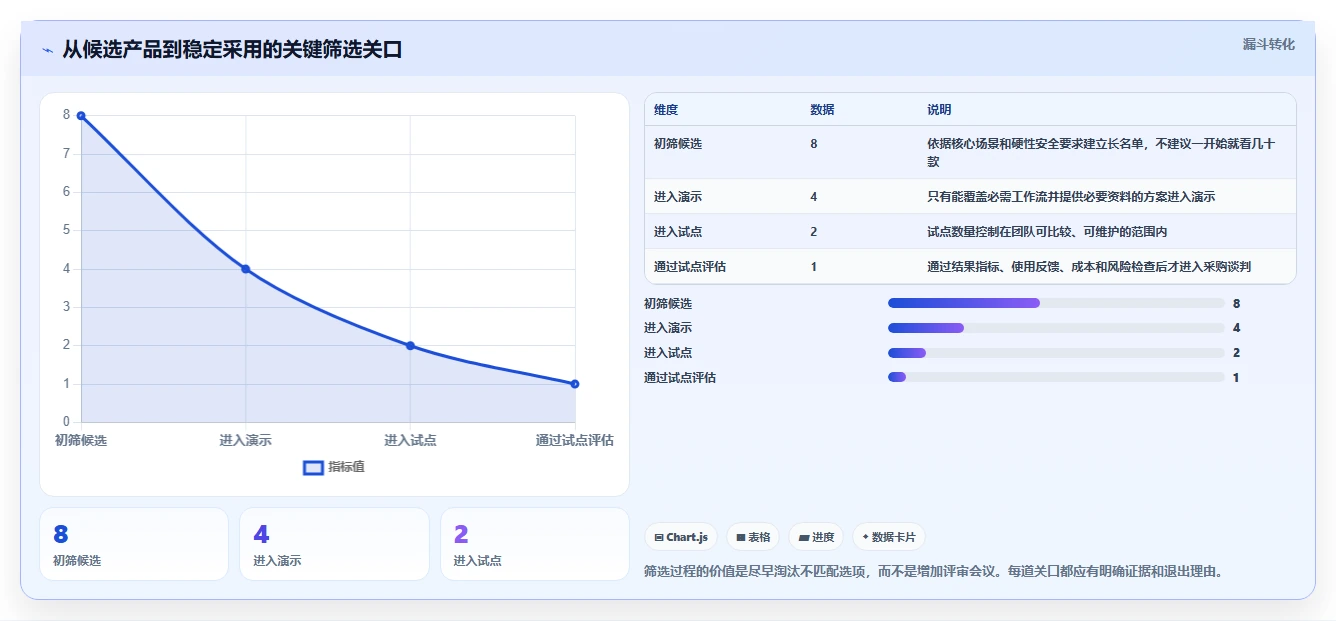Click the 进入演示 progress bar
This screenshot has height=621, width=1336.
[x=1056, y=328]
